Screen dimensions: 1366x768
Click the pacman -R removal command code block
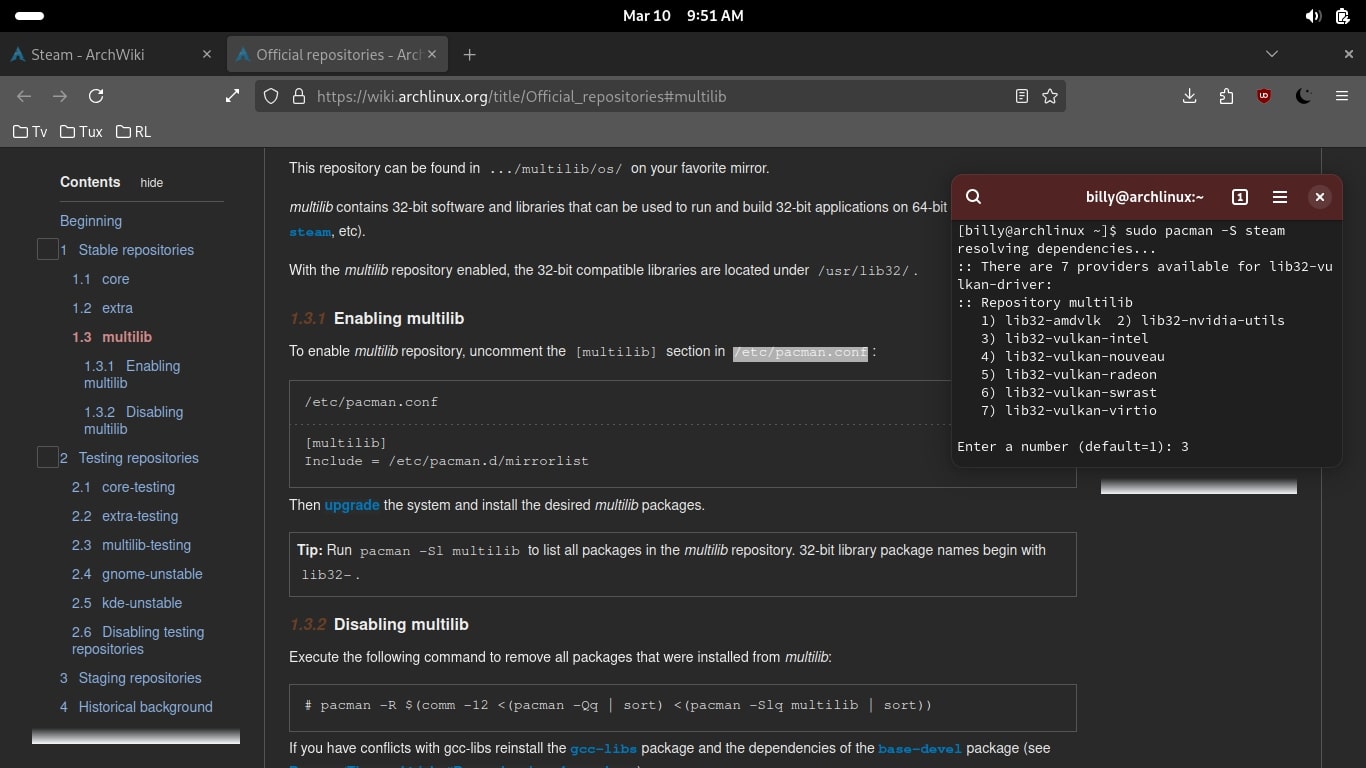pyautogui.click(x=683, y=707)
